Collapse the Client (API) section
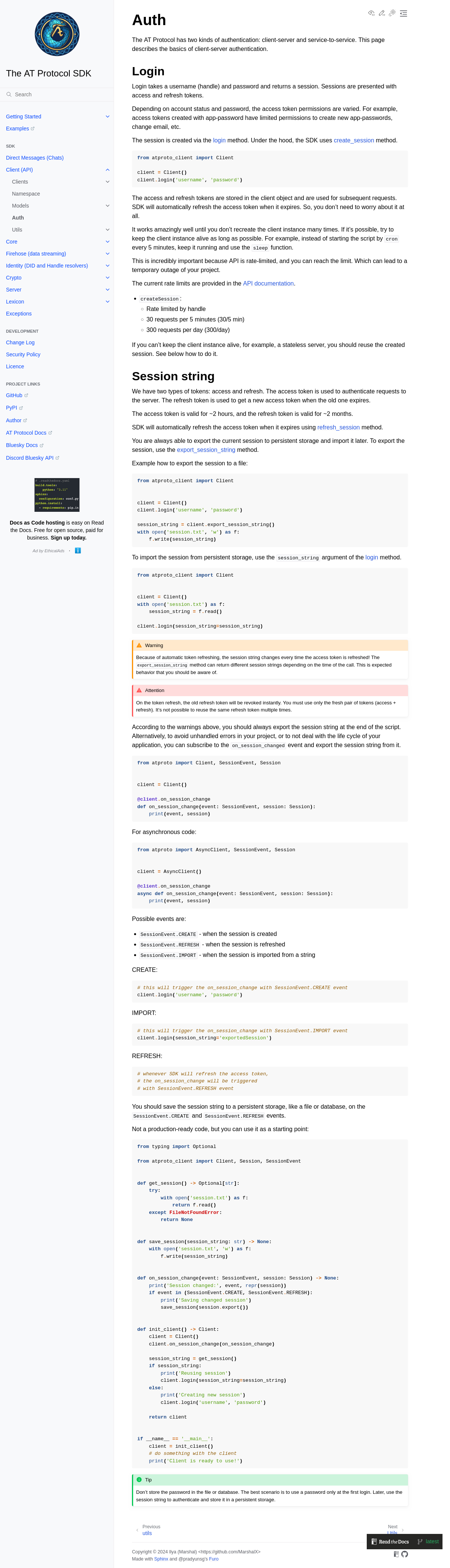 point(108,170)
